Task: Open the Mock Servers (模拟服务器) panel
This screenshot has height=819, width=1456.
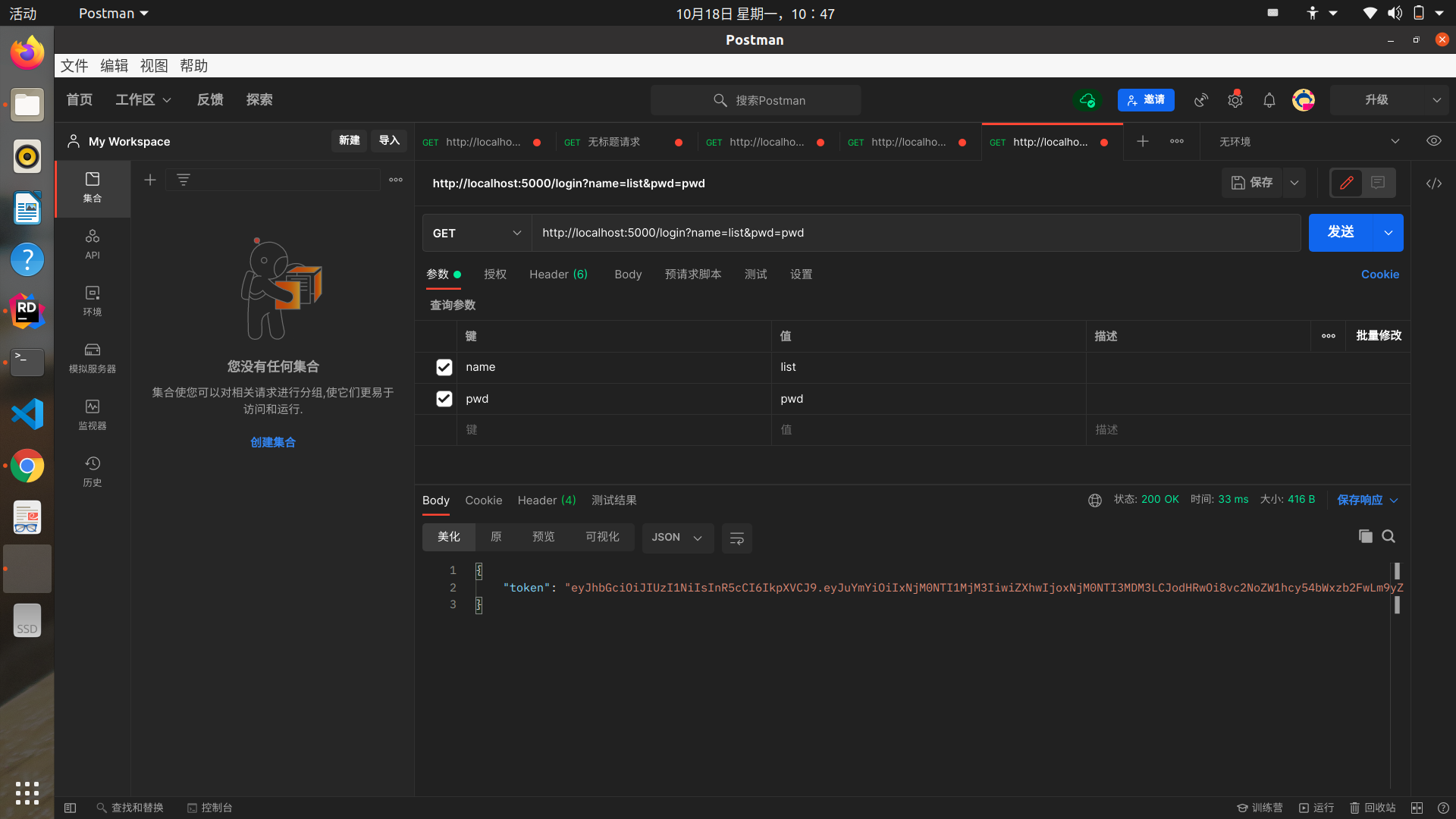Action: point(93,358)
